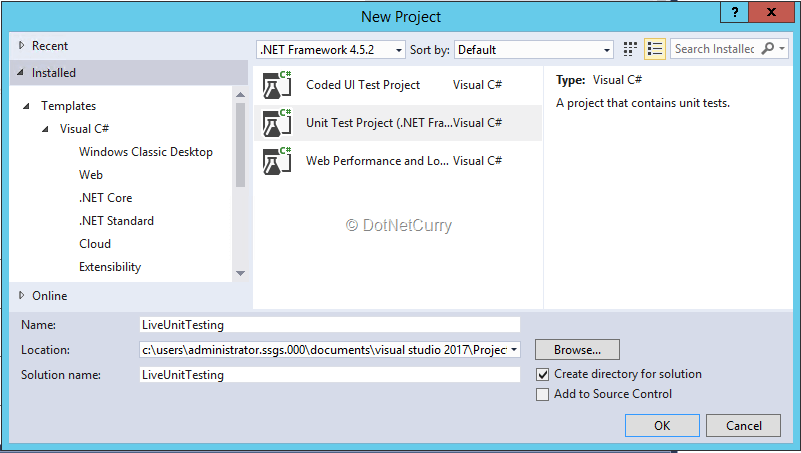Click the Browse... button
801x453 pixels.
point(577,350)
